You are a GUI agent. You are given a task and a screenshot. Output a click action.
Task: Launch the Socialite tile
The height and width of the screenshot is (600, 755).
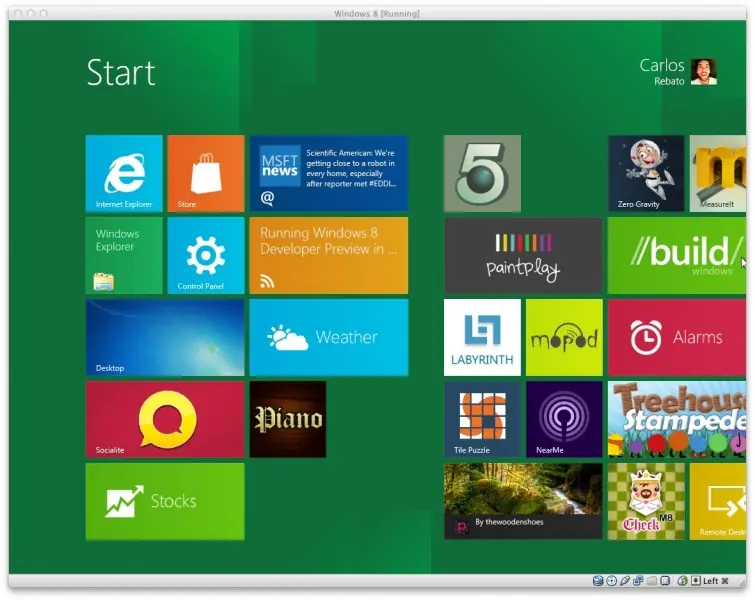click(x=165, y=419)
